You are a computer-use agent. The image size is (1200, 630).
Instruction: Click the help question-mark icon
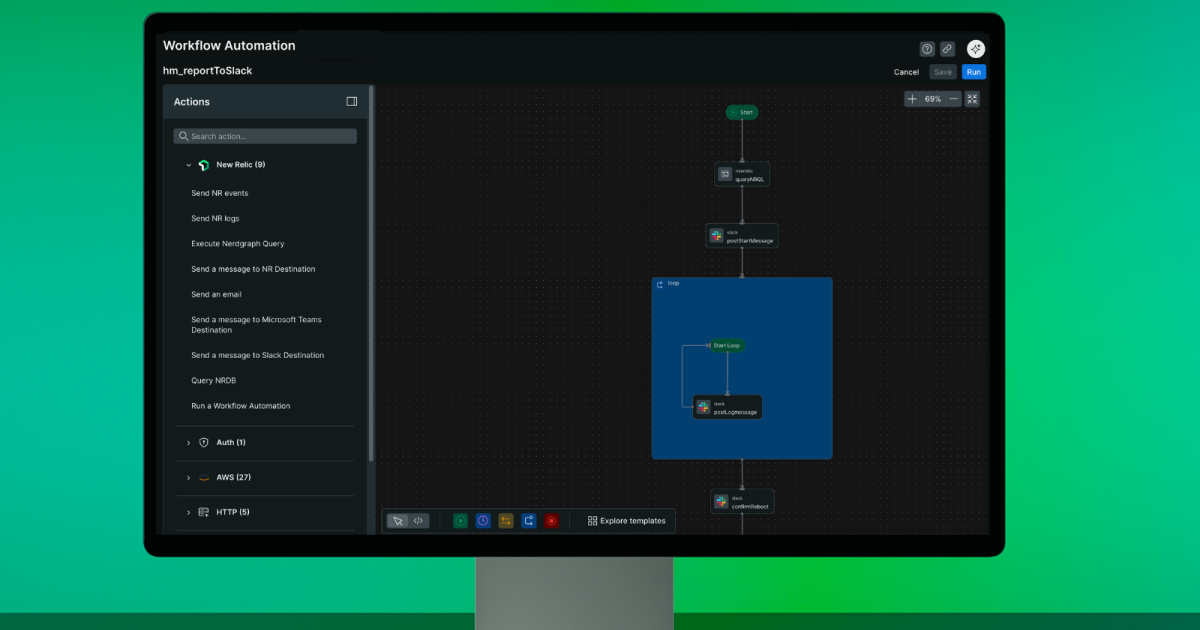[x=927, y=48]
